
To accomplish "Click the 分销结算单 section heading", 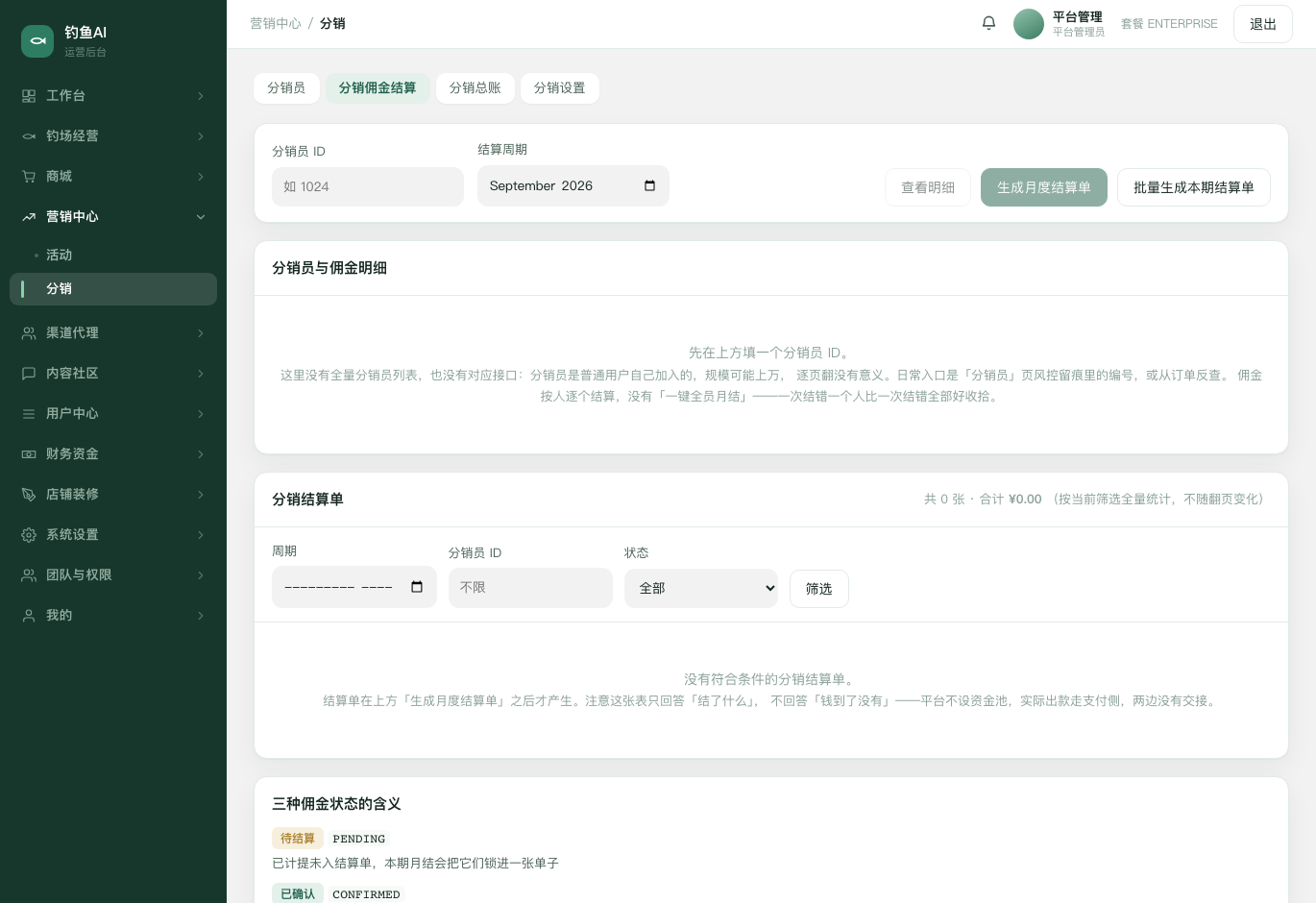I will (x=307, y=500).
